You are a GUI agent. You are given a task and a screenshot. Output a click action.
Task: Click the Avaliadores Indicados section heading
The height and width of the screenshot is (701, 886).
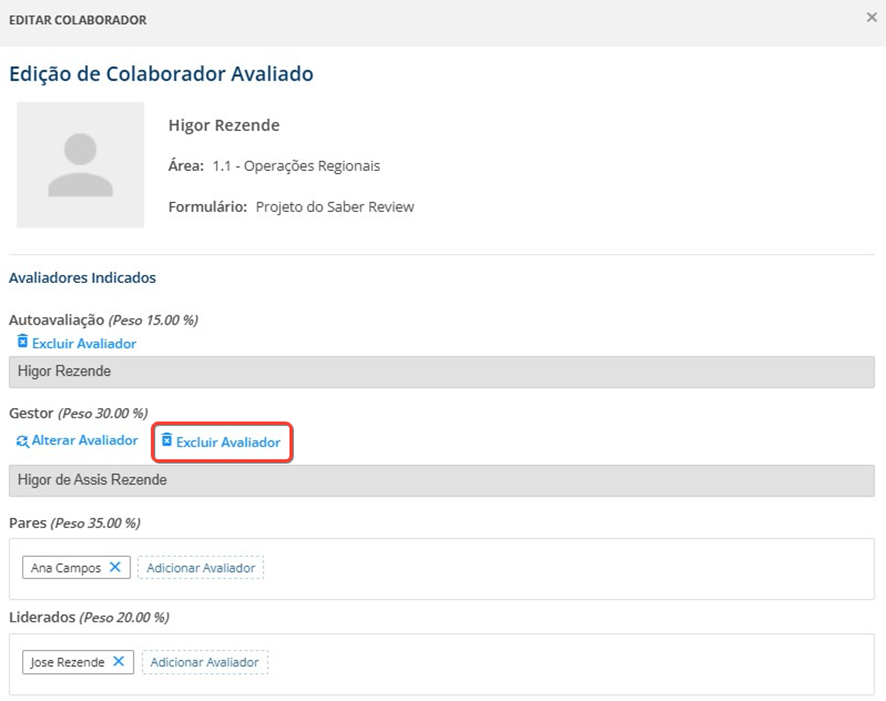[82, 277]
